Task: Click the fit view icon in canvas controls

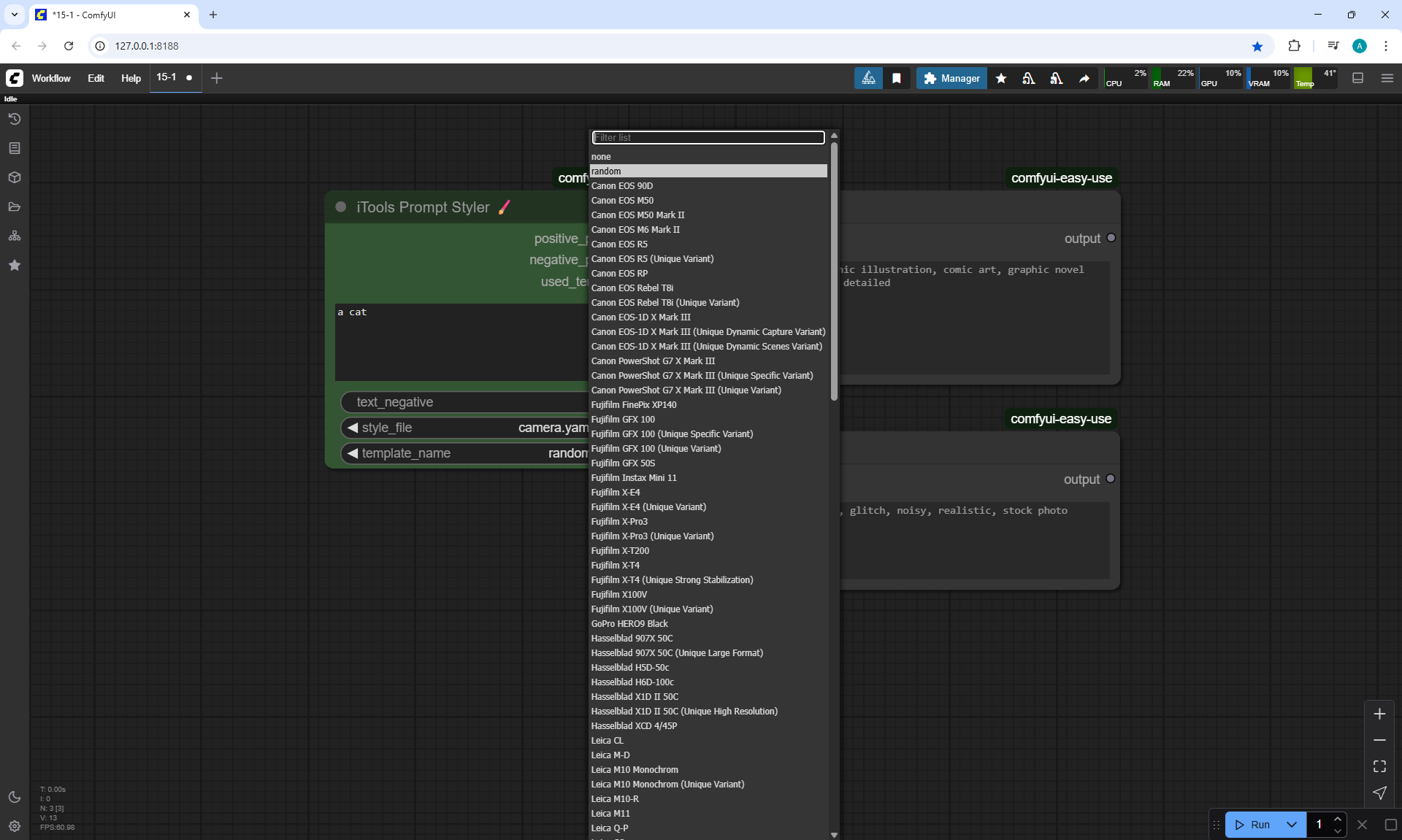Action: [x=1379, y=766]
